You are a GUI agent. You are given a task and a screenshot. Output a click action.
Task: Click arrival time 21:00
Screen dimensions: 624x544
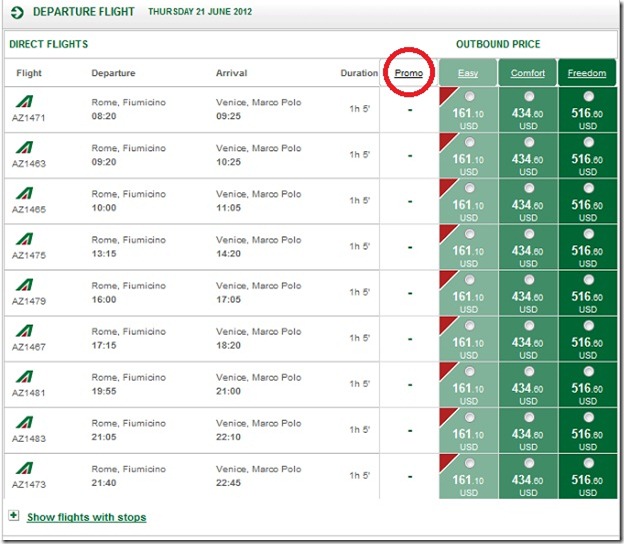[228, 391]
